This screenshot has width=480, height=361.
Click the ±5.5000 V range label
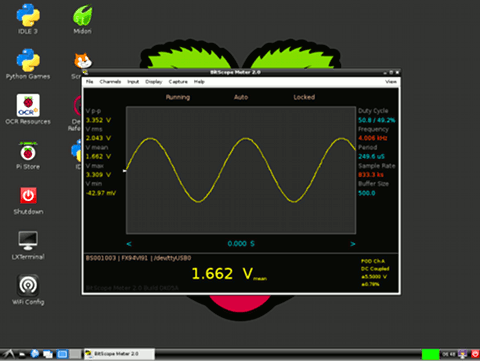(x=374, y=277)
